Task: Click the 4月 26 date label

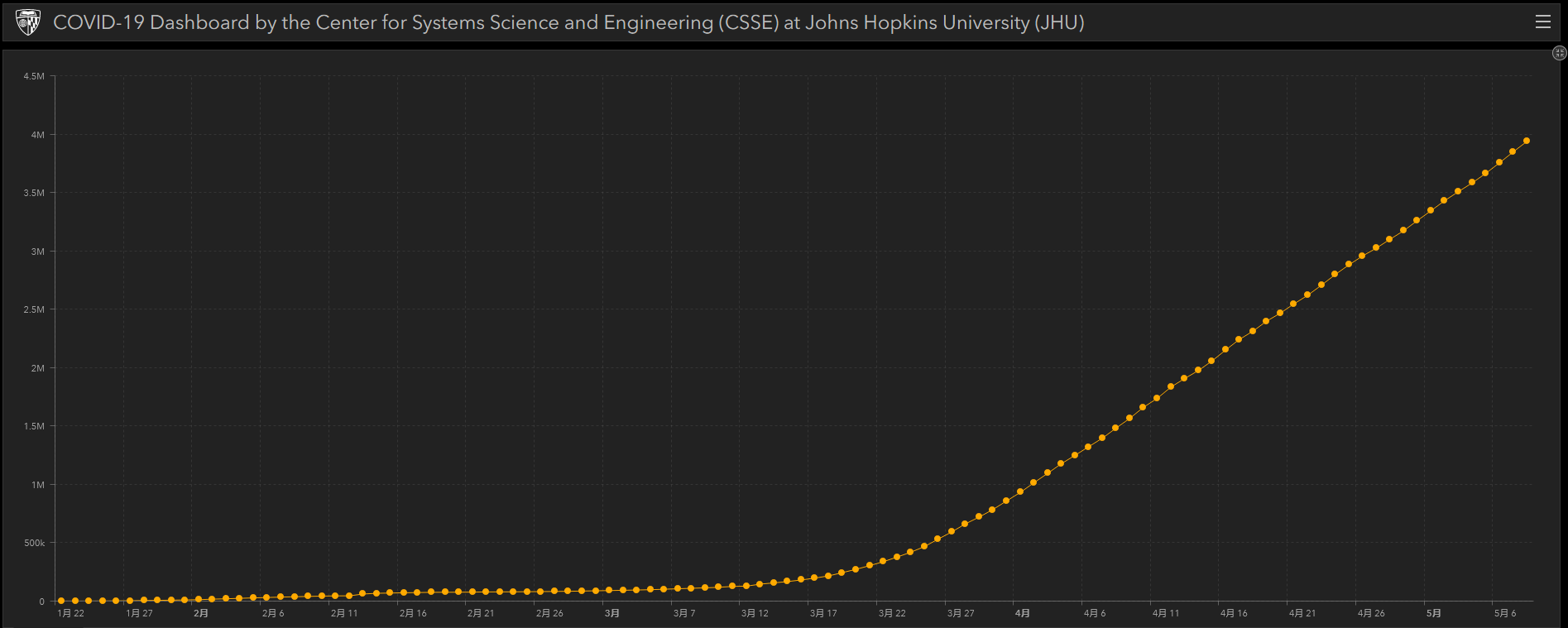Action: [x=1371, y=613]
